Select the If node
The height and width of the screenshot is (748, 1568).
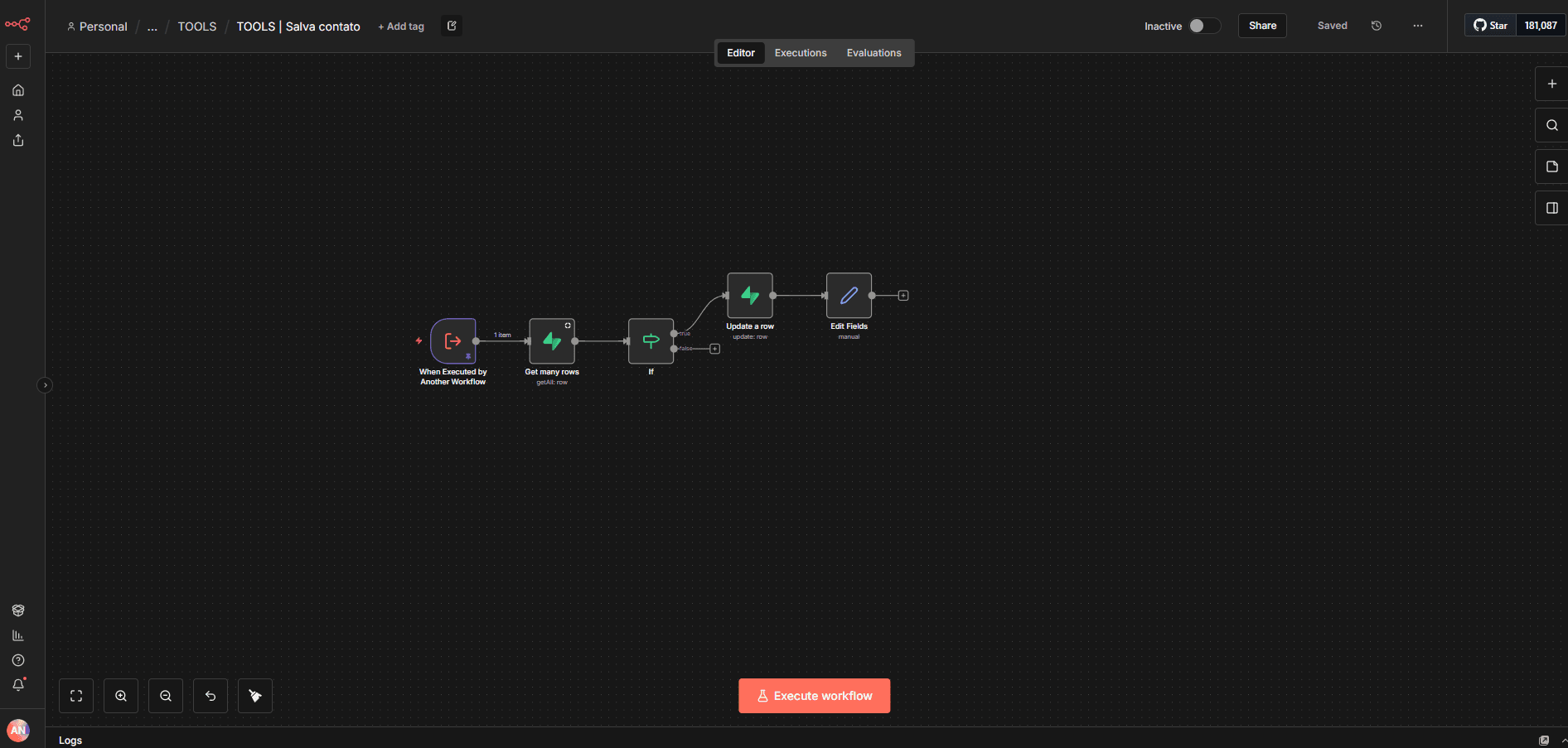(x=651, y=341)
